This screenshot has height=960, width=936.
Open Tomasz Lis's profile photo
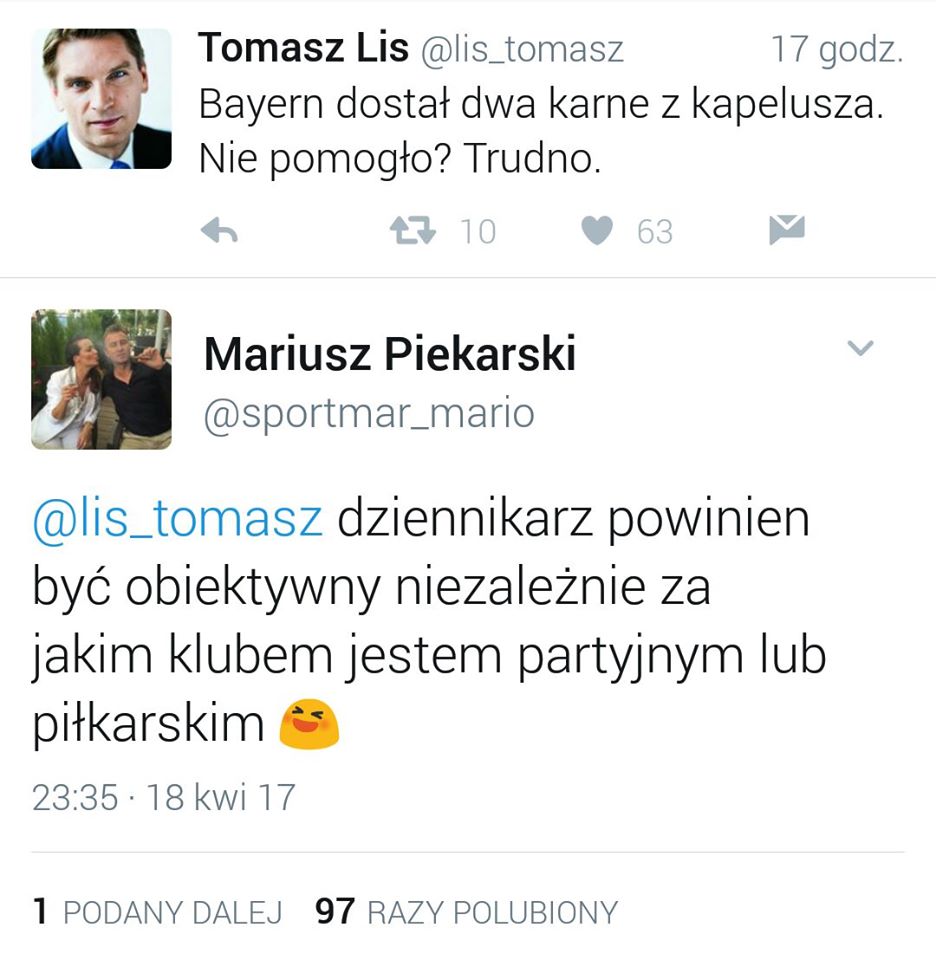(x=102, y=98)
